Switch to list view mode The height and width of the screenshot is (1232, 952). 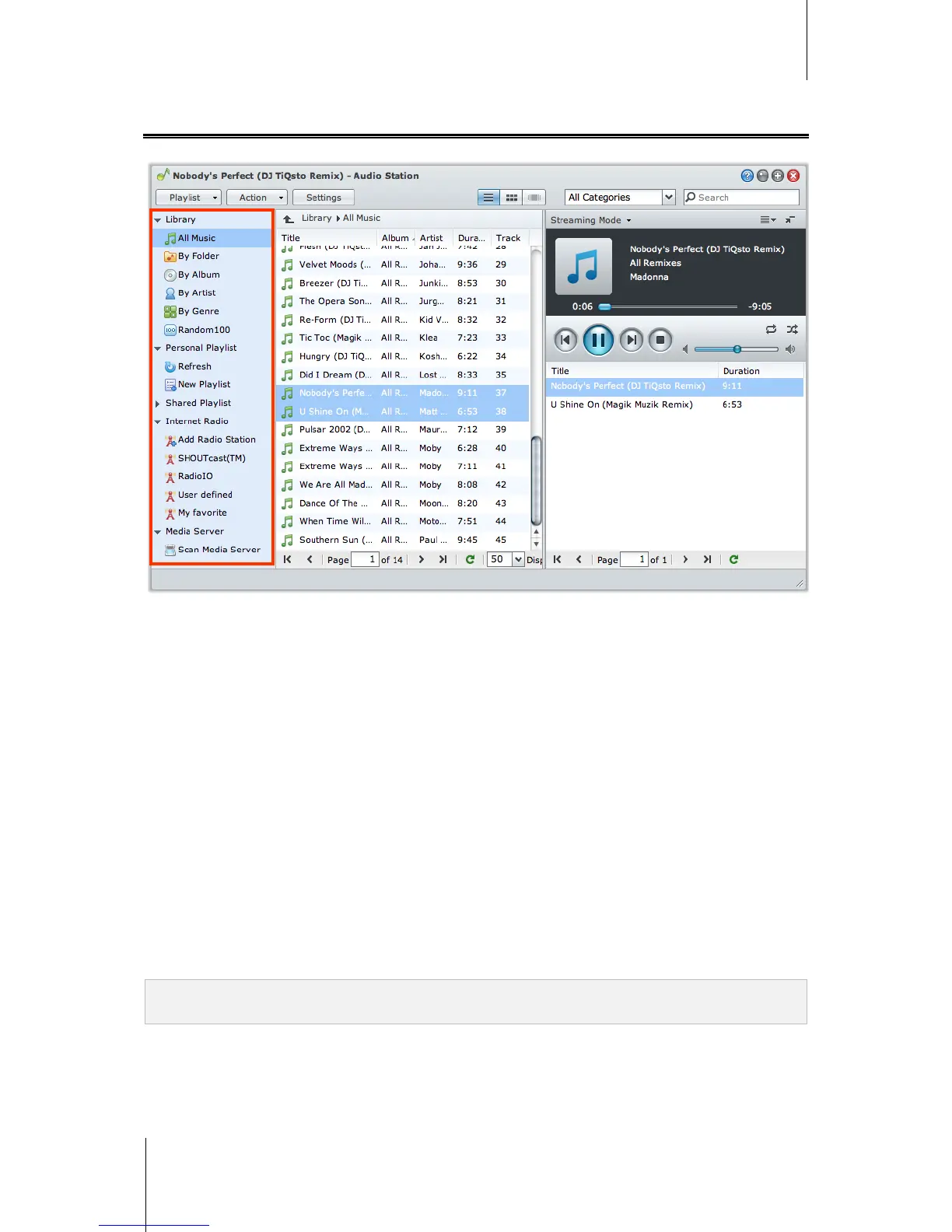[x=488, y=198]
